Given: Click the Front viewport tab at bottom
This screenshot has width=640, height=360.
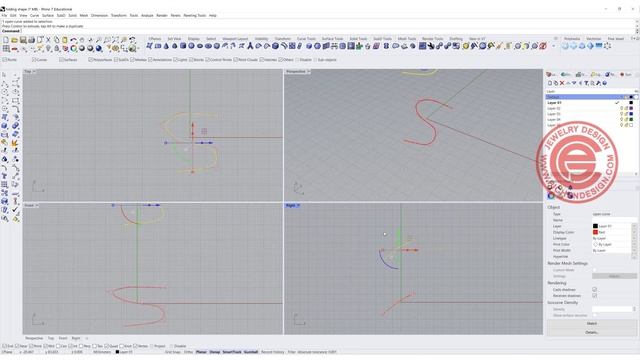Looking at the screenshot, I should pyautogui.click(x=63, y=338).
